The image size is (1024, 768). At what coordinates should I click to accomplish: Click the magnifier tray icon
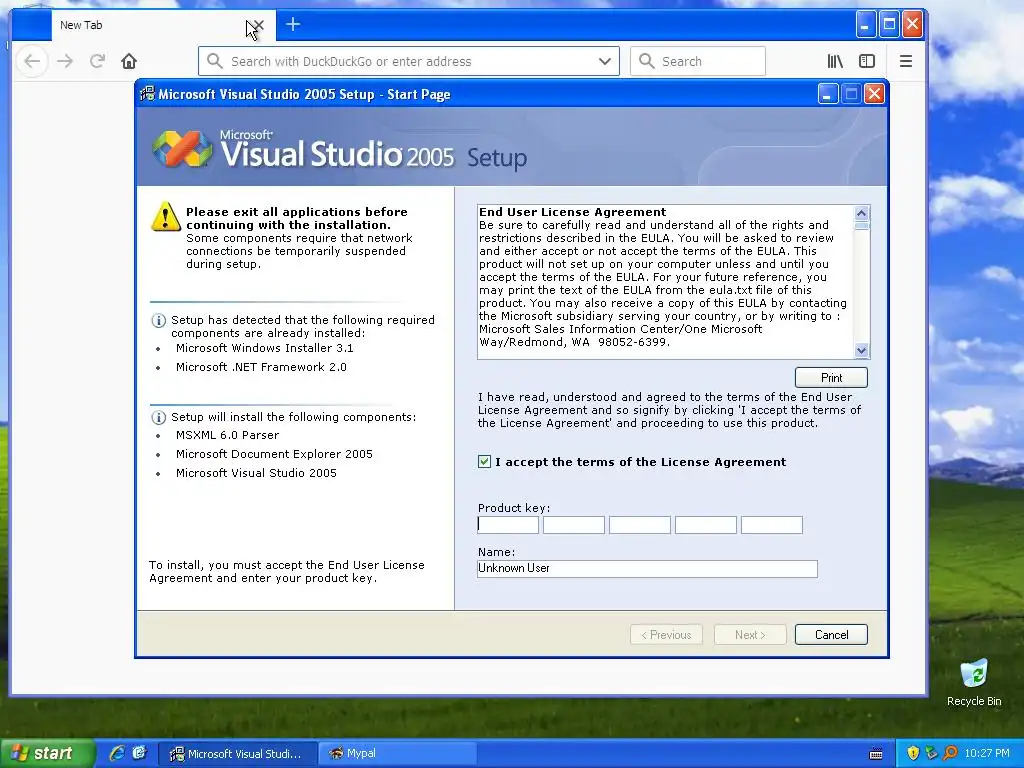coord(950,754)
